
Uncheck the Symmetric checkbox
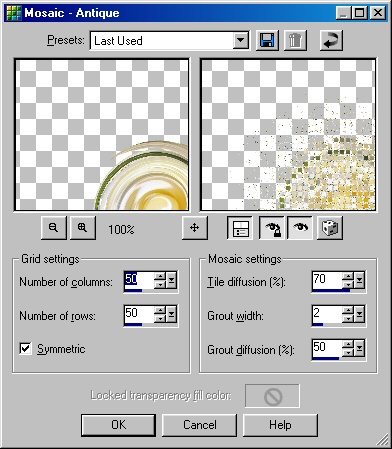point(26,349)
